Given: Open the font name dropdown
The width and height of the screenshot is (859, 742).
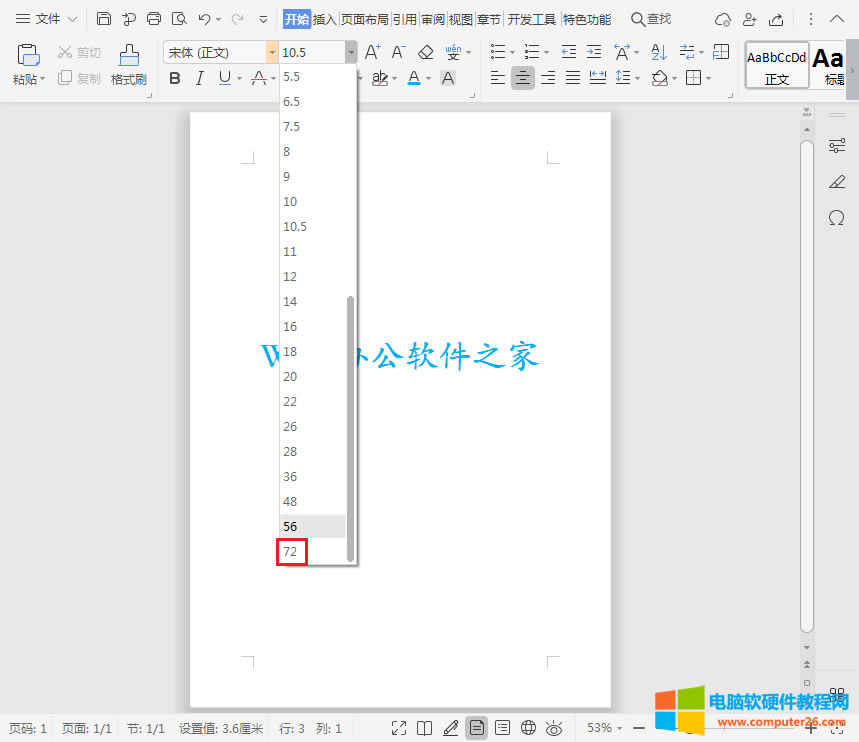Looking at the screenshot, I should 272,51.
